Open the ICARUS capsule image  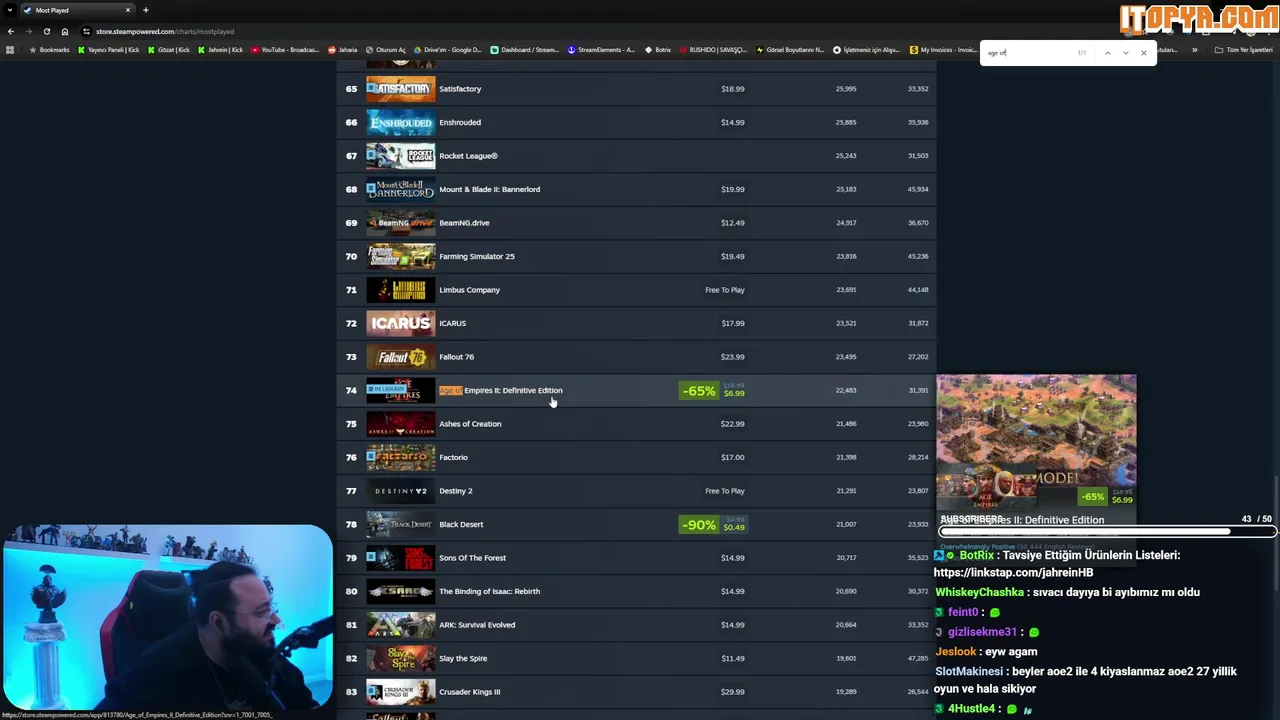click(x=400, y=323)
